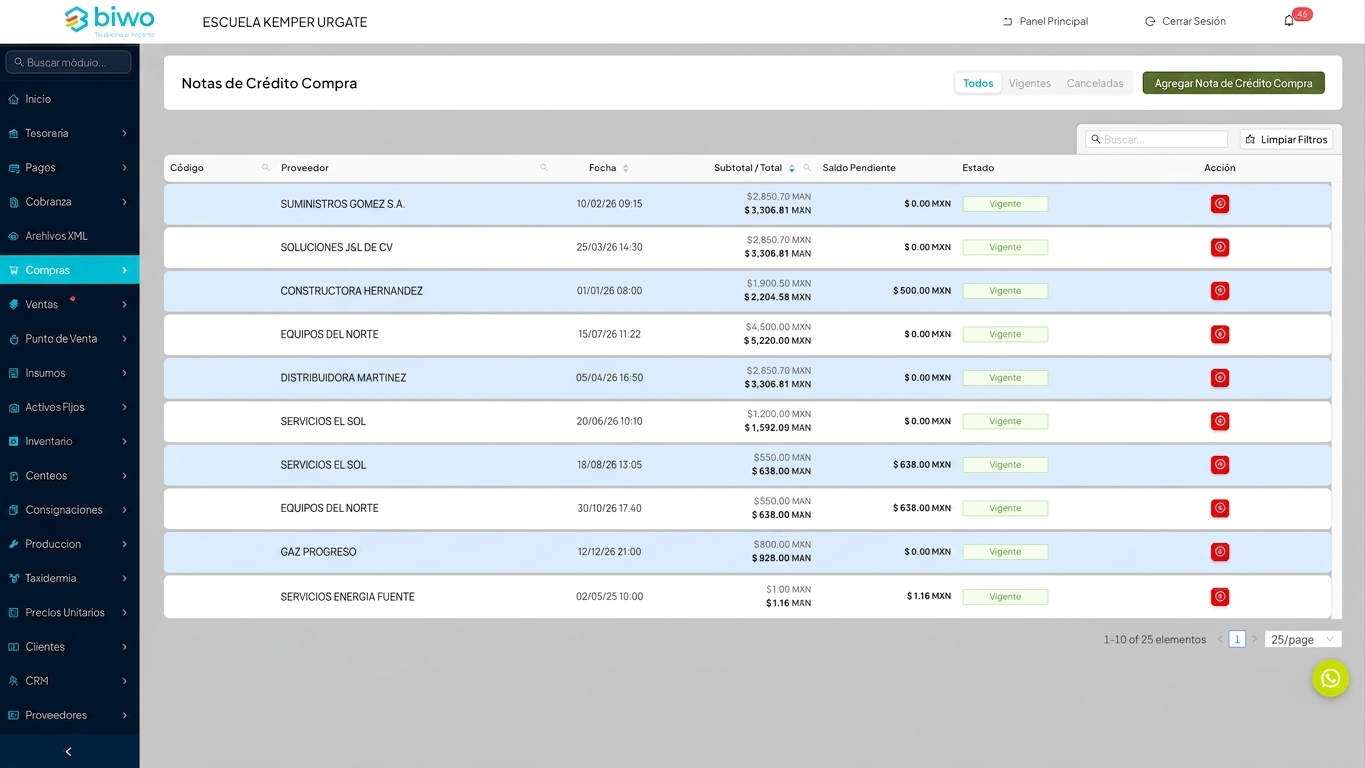Click red action icon for CONSTRUCTORA HERNANDEZ
Image resolution: width=1365 pixels, height=768 pixels.
pyautogui.click(x=1219, y=291)
